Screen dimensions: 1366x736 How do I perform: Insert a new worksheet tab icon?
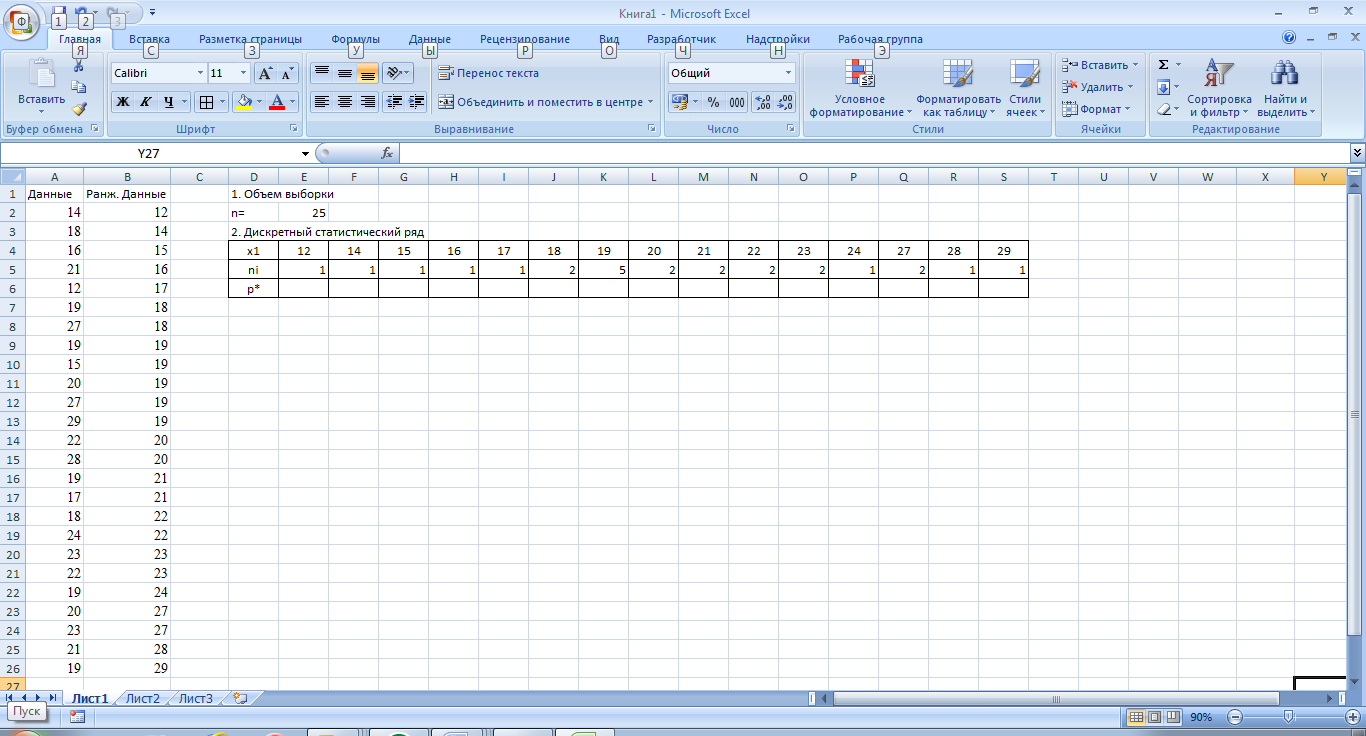(x=239, y=698)
